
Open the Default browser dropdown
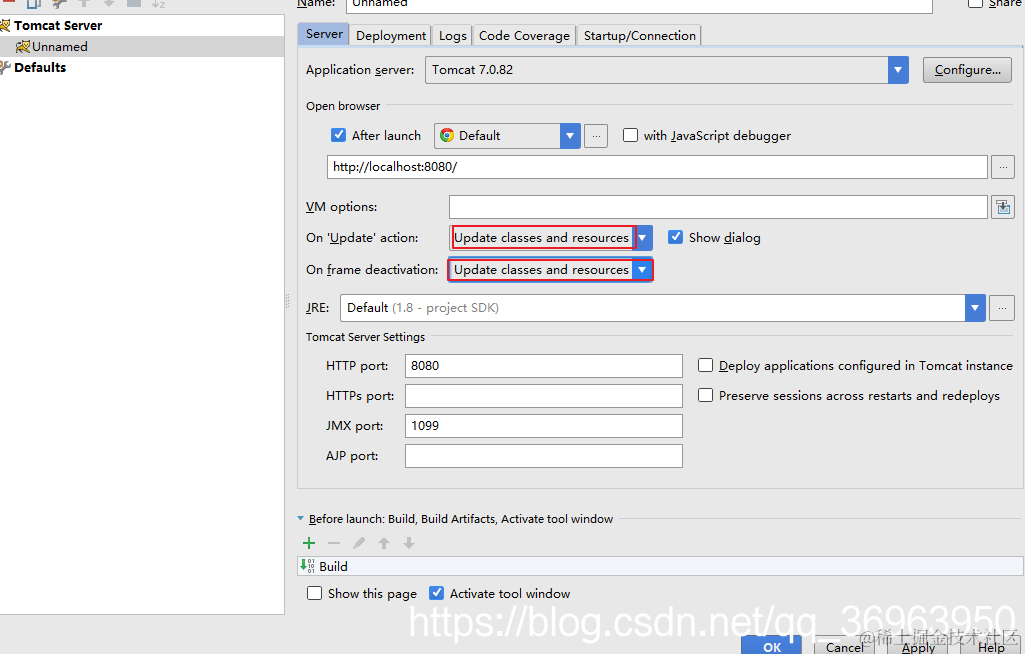[x=570, y=136]
